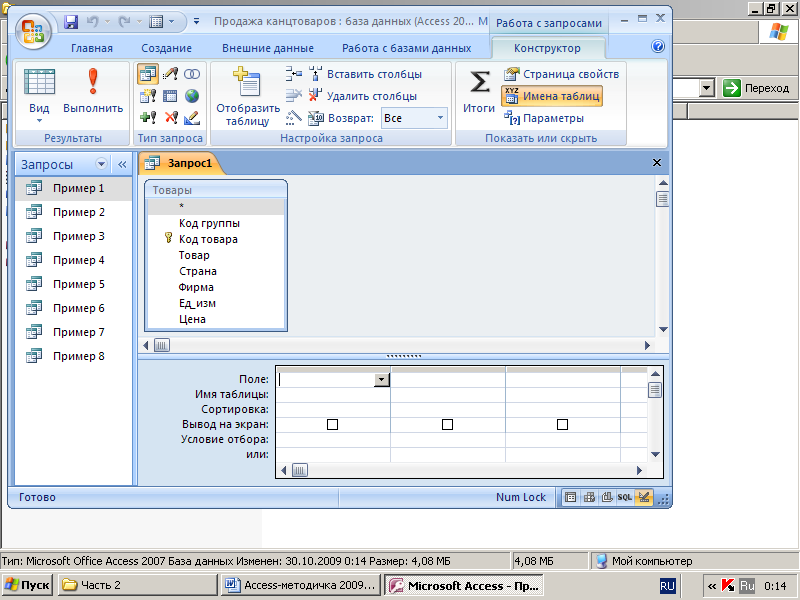
Task: Tick third column Вывод на экран checkbox
Action: coord(562,424)
